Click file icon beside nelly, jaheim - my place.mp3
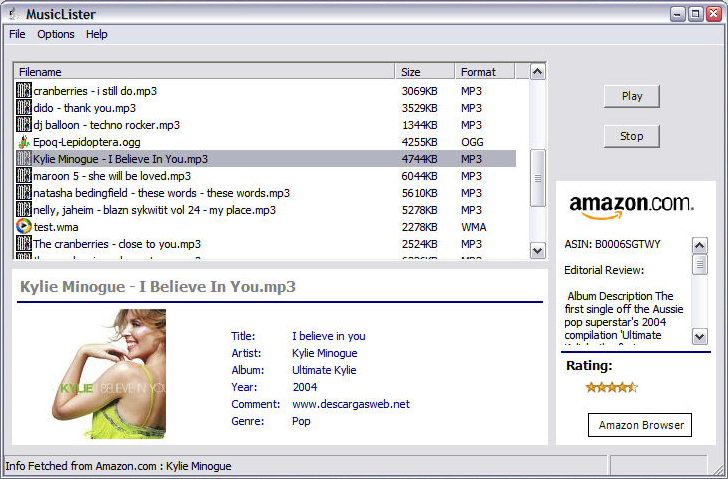Viewport: 728px width, 479px height. (24, 210)
